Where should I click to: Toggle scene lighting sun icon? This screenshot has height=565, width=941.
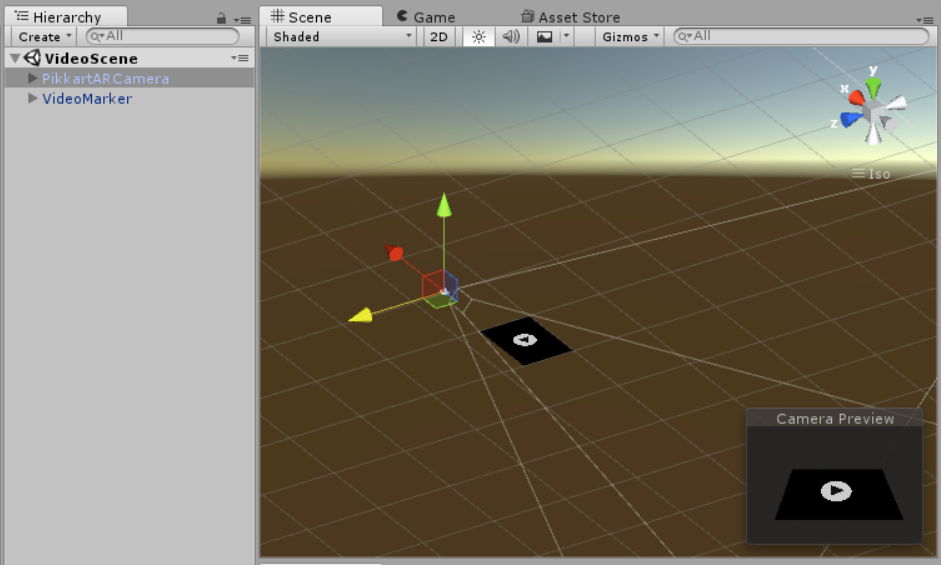tap(478, 37)
